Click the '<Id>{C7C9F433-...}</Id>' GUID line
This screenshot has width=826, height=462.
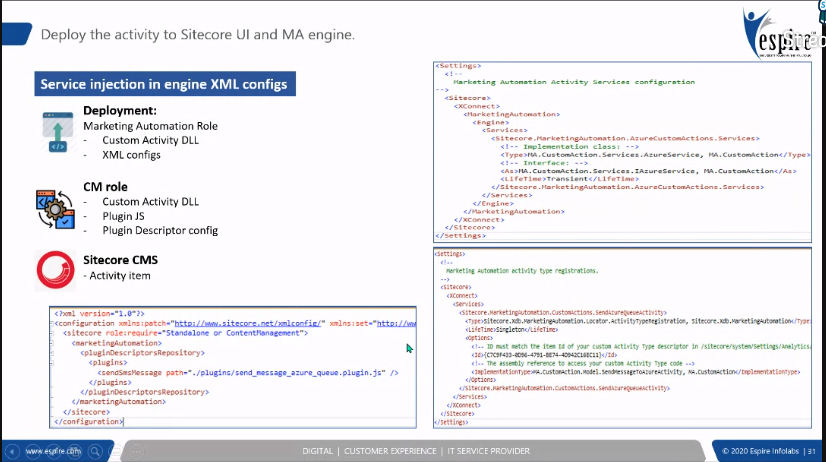544,355
